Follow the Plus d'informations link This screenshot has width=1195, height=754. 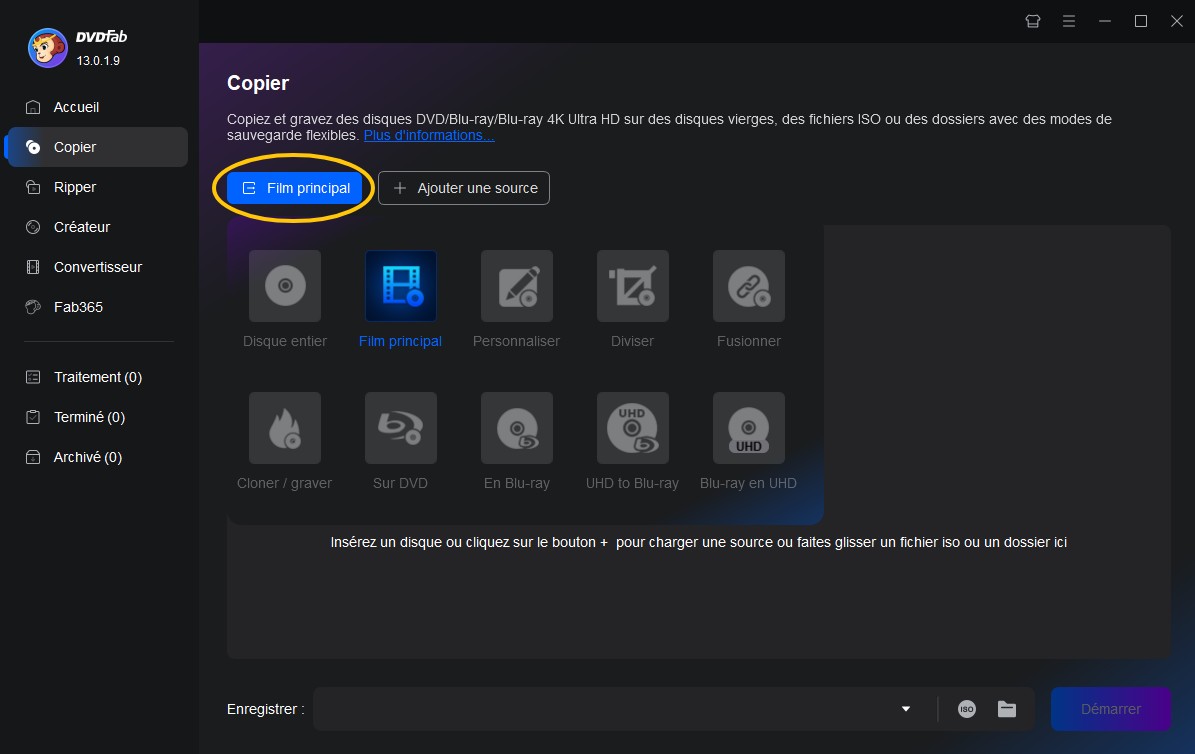pyautogui.click(x=429, y=136)
